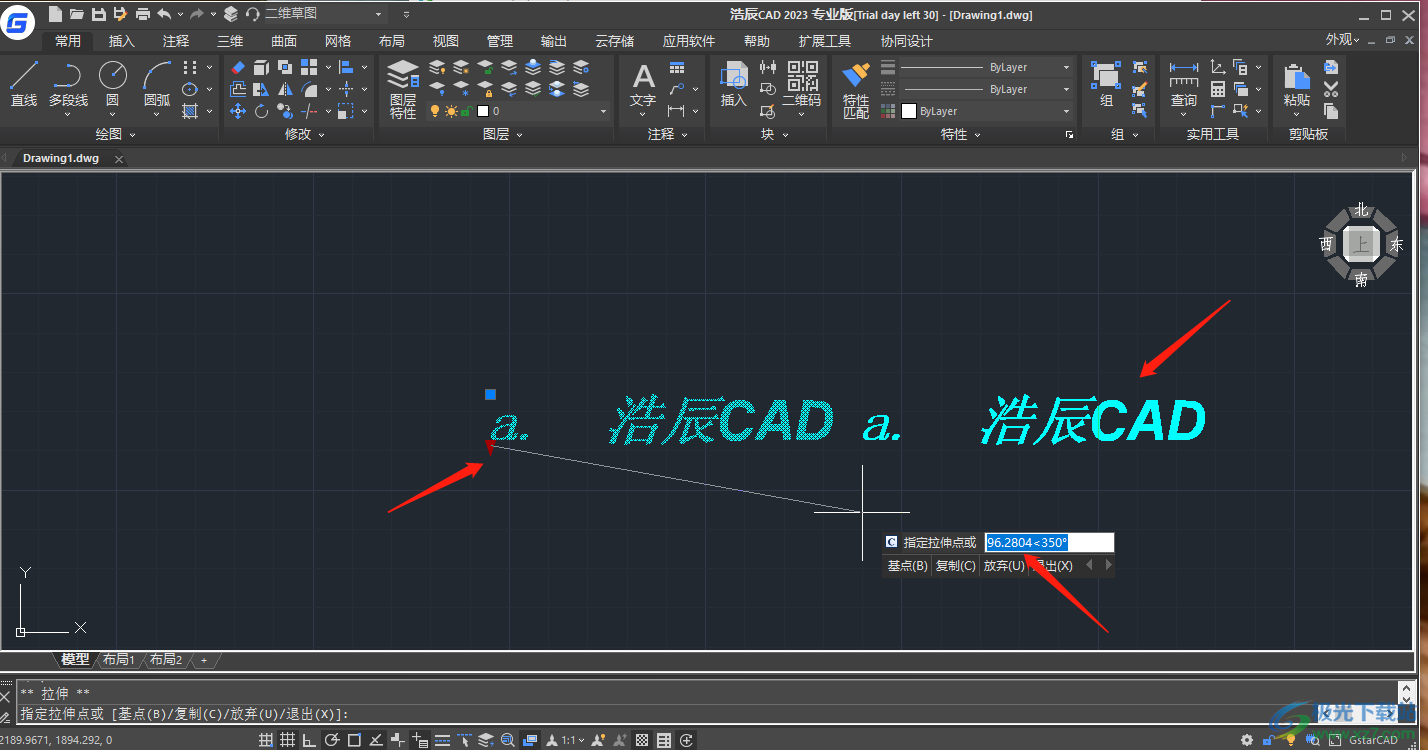Toggle polar tracking in status bar
The height and width of the screenshot is (750, 1428).
331,740
